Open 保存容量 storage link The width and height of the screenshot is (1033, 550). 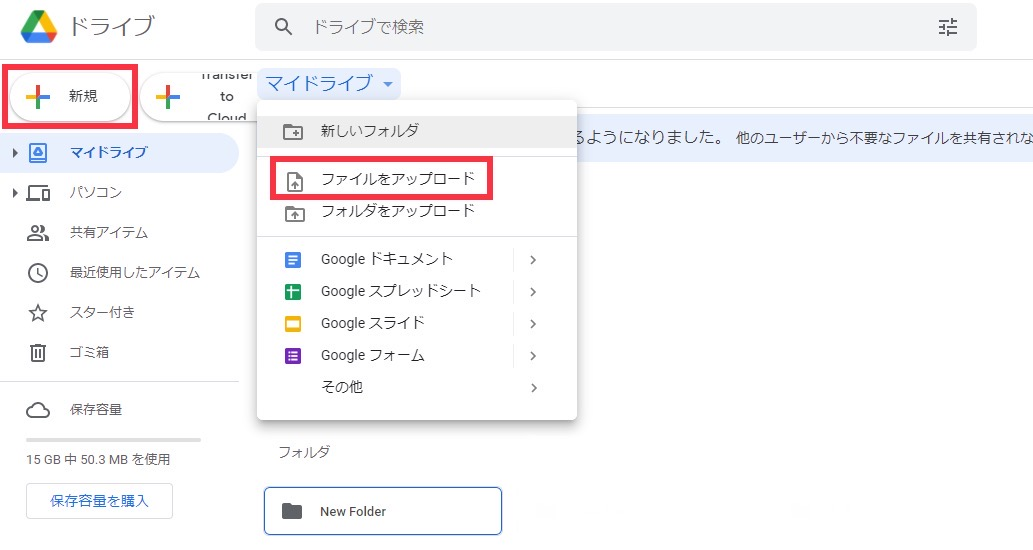coord(96,410)
